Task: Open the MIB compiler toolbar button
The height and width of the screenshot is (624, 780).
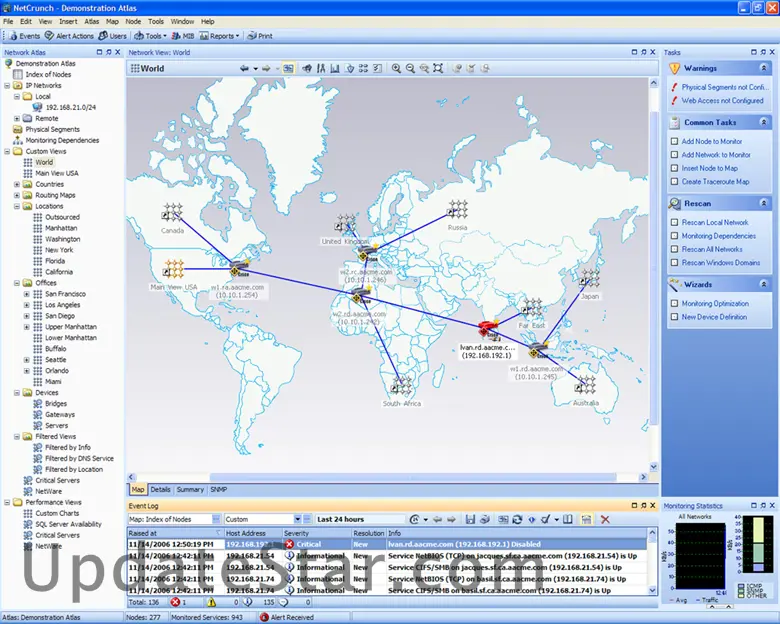Action: [183, 36]
